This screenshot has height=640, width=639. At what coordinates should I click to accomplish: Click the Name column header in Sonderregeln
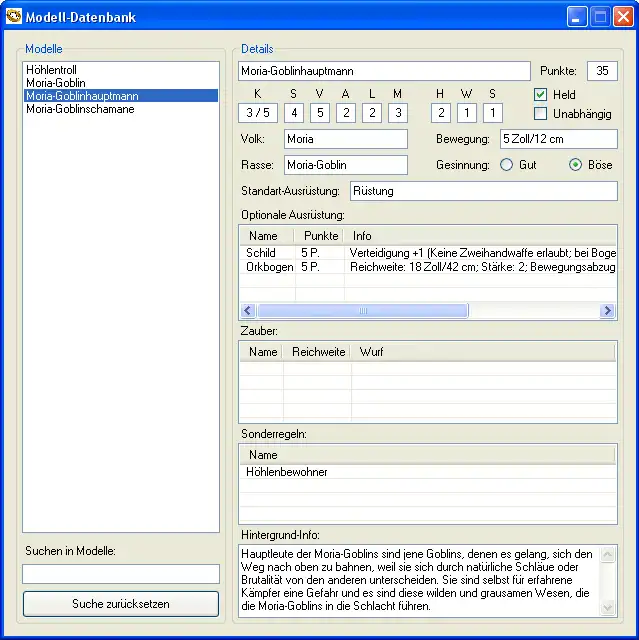pyautogui.click(x=427, y=455)
